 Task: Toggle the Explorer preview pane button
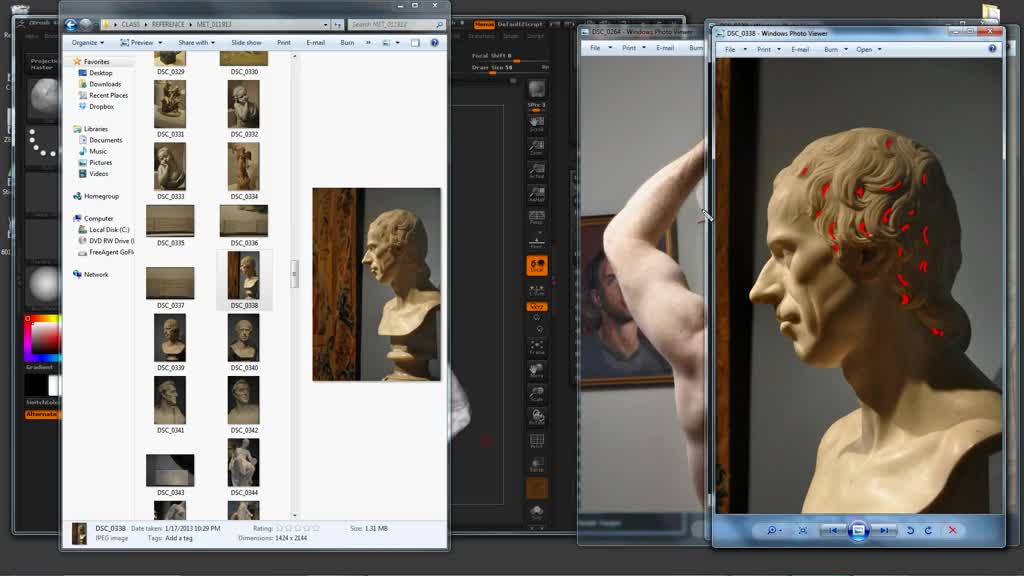[x=415, y=43]
